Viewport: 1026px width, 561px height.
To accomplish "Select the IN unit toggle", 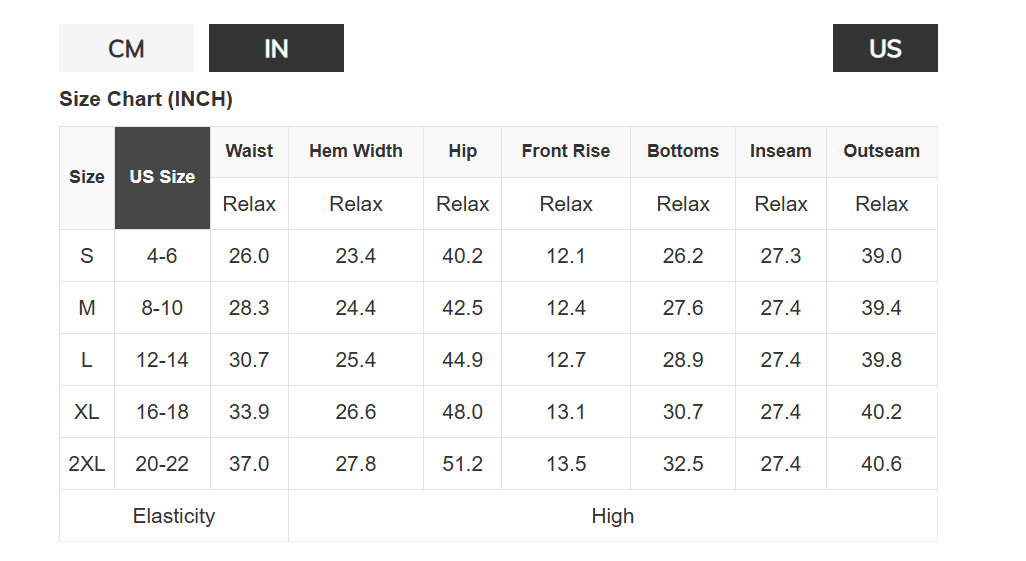I will [x=276, y=48].
